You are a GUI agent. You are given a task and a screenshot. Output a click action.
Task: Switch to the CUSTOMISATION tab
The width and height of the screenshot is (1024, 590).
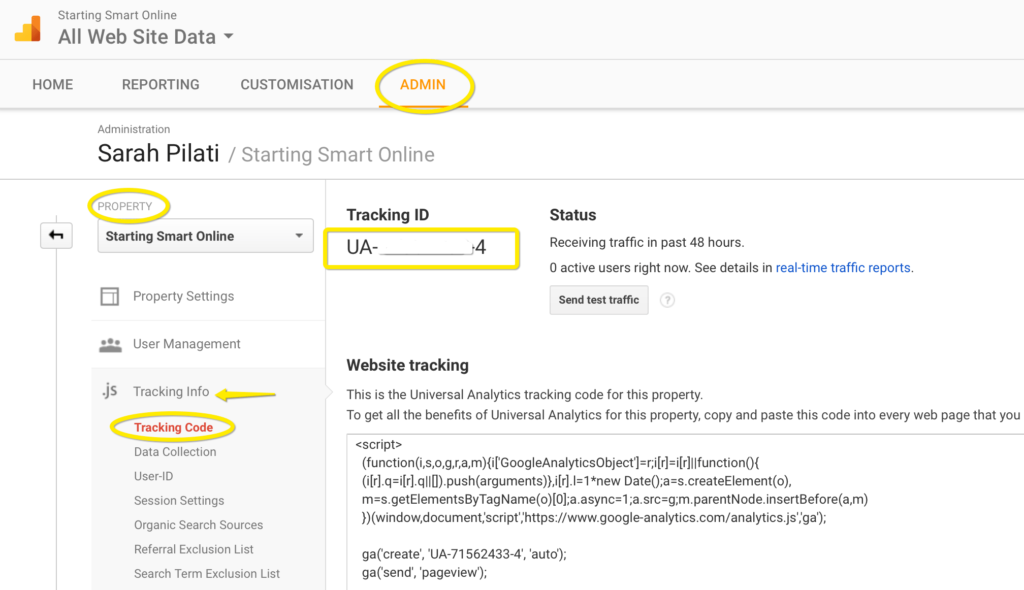pyautogui.click(x=296, y=84)
